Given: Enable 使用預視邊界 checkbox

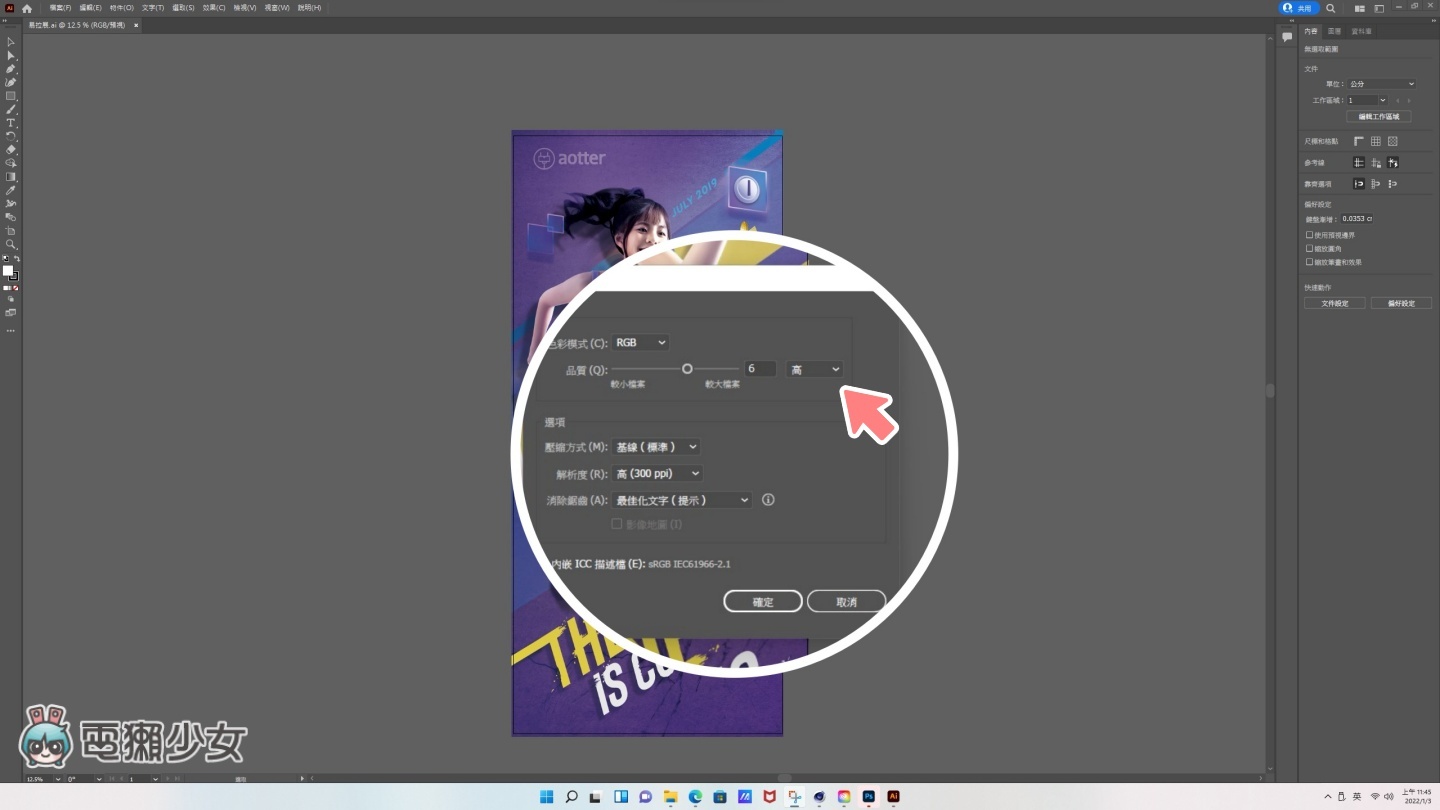Looking at the screenshot, I should [1310, 235].
